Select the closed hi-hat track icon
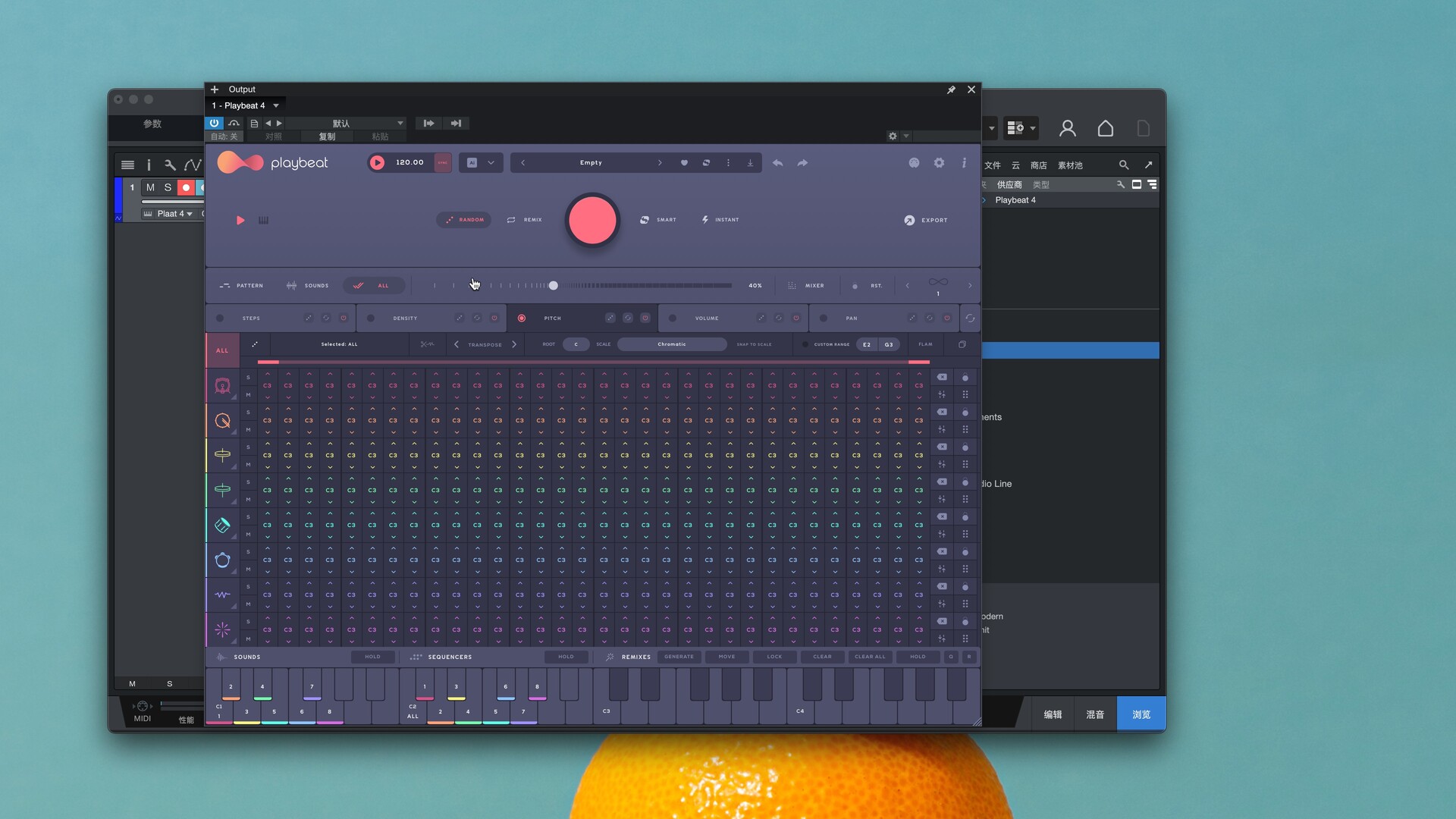 tap(222, 456)
